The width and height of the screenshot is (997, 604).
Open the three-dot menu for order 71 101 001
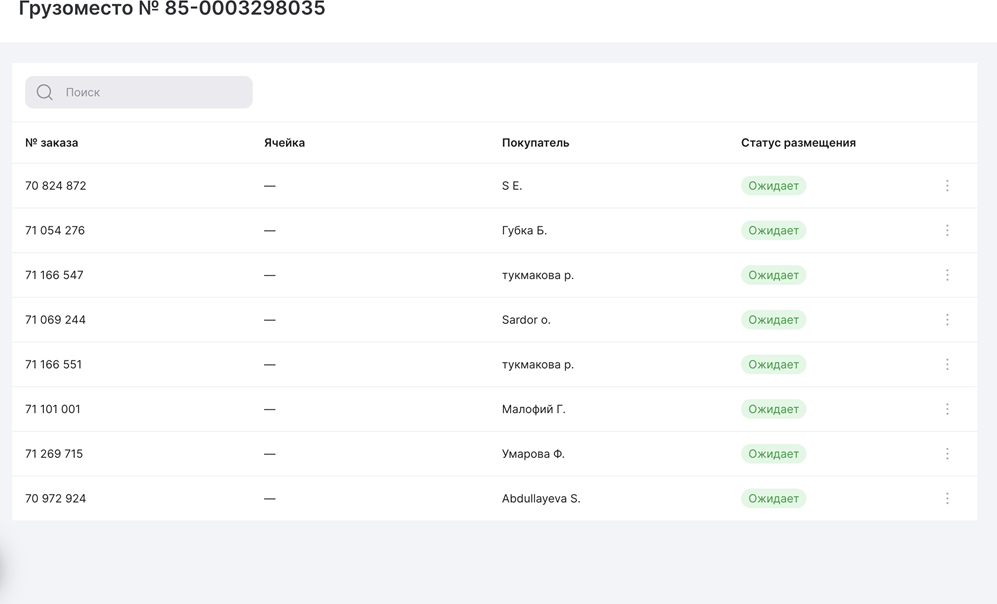coord(947,409)
